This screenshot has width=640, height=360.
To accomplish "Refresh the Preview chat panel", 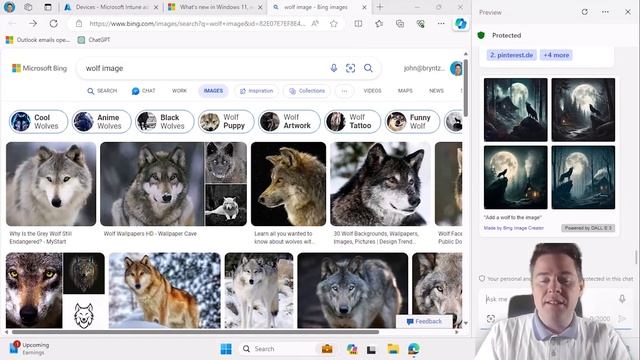I will 584,12.
